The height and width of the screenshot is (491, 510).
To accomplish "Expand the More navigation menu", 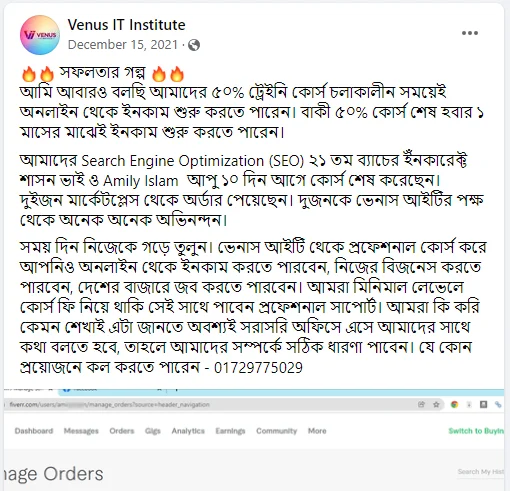I will pyautogui.click(x=317, y=431).
